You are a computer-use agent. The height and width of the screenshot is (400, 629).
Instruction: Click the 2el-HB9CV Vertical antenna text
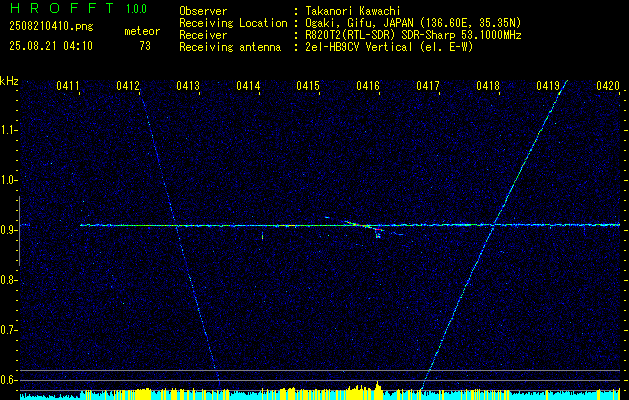tap(389, 47)
